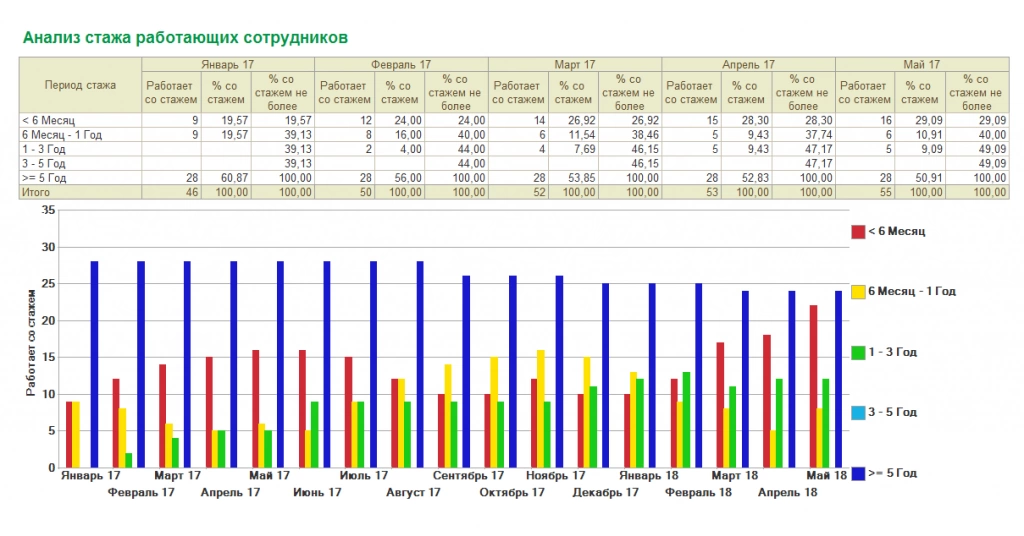Click the cell with value '10,91'
The height and width of the screenshot is (536, 1024).
tap(920, 134)
